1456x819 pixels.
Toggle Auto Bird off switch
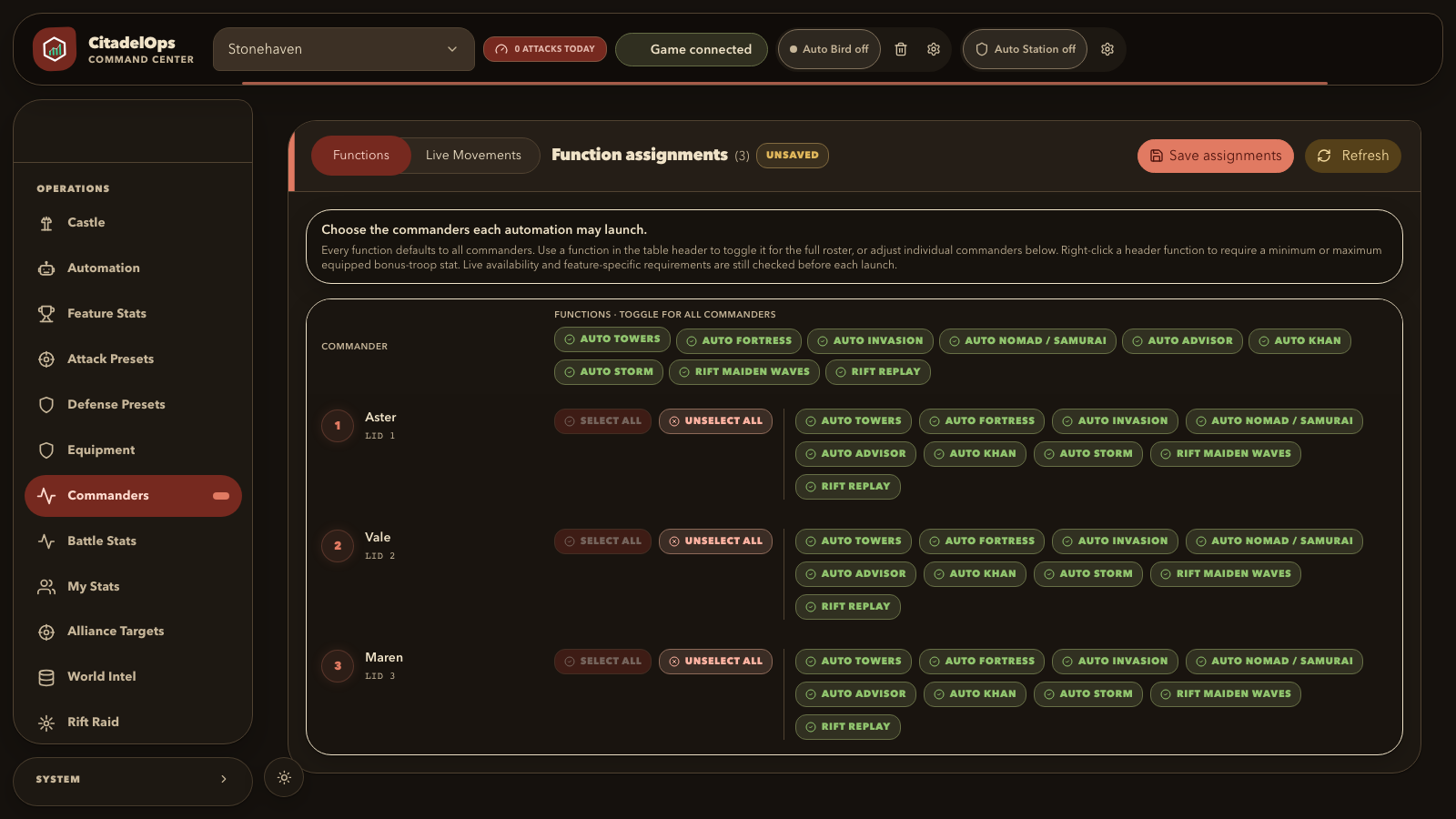click(829, 49)
